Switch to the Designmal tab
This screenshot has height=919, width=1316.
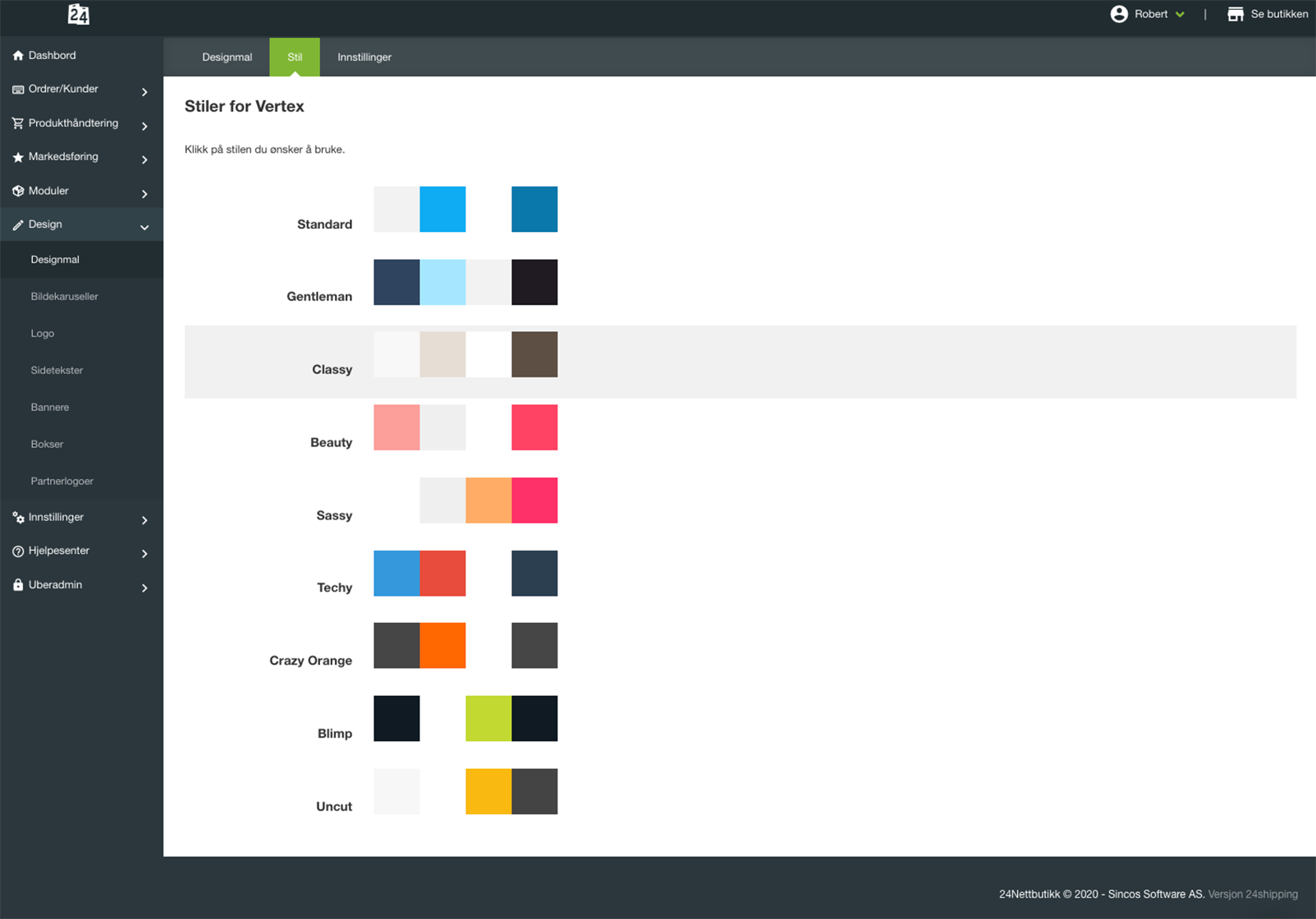[x=227, y=57]
